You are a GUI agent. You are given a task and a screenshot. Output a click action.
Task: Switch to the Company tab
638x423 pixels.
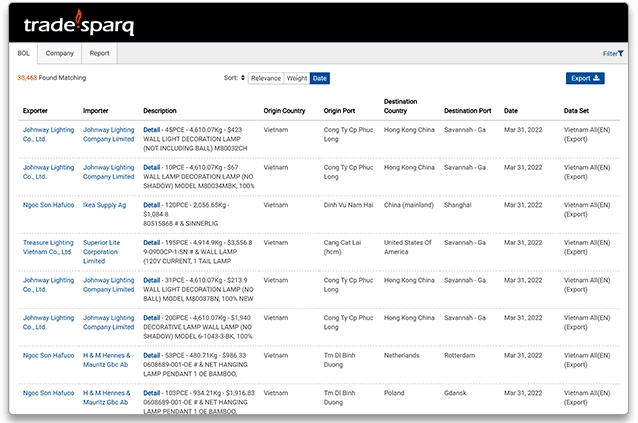tap(59, 53)
